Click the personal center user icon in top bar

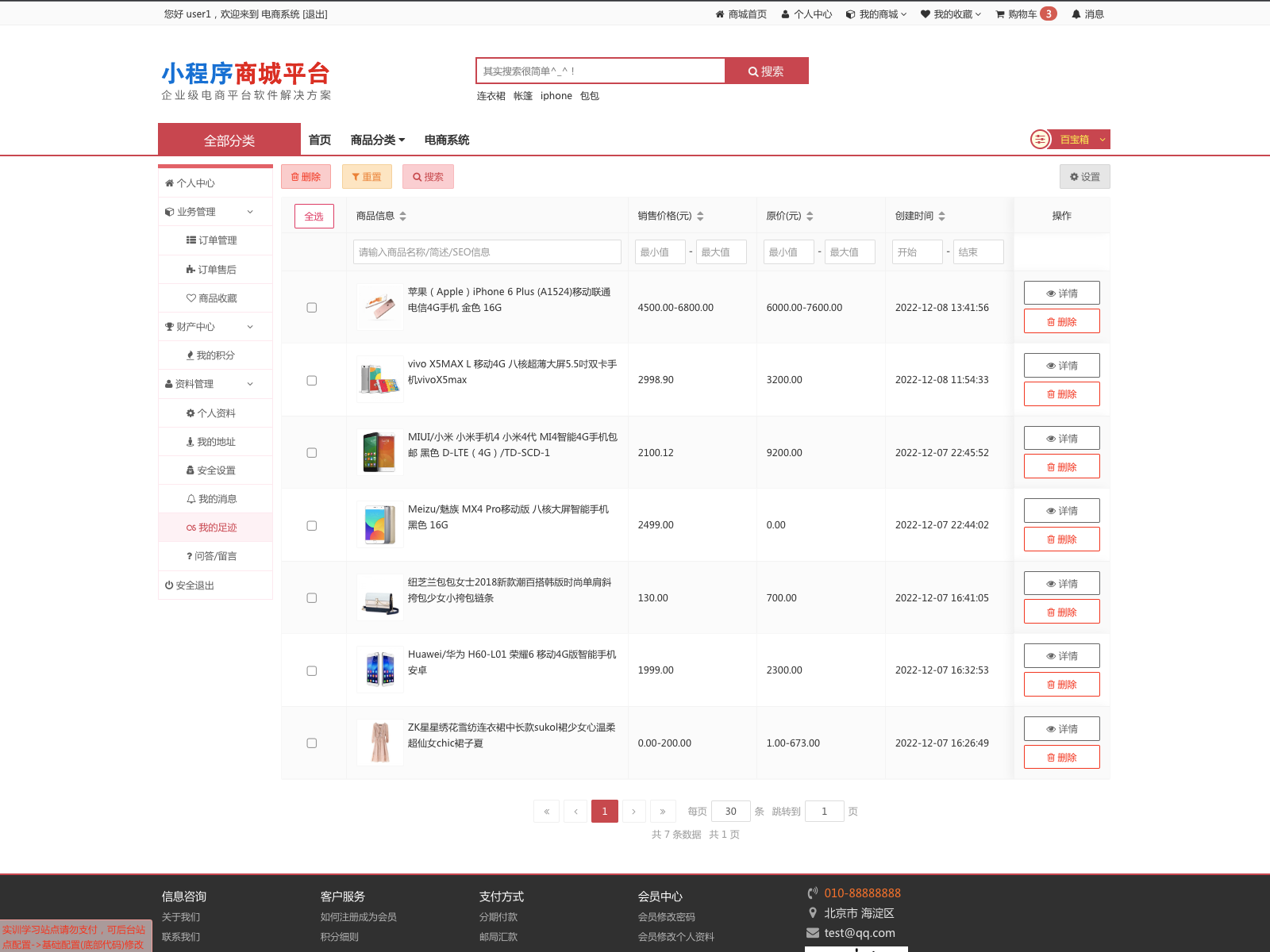click(x=786, y=14)
